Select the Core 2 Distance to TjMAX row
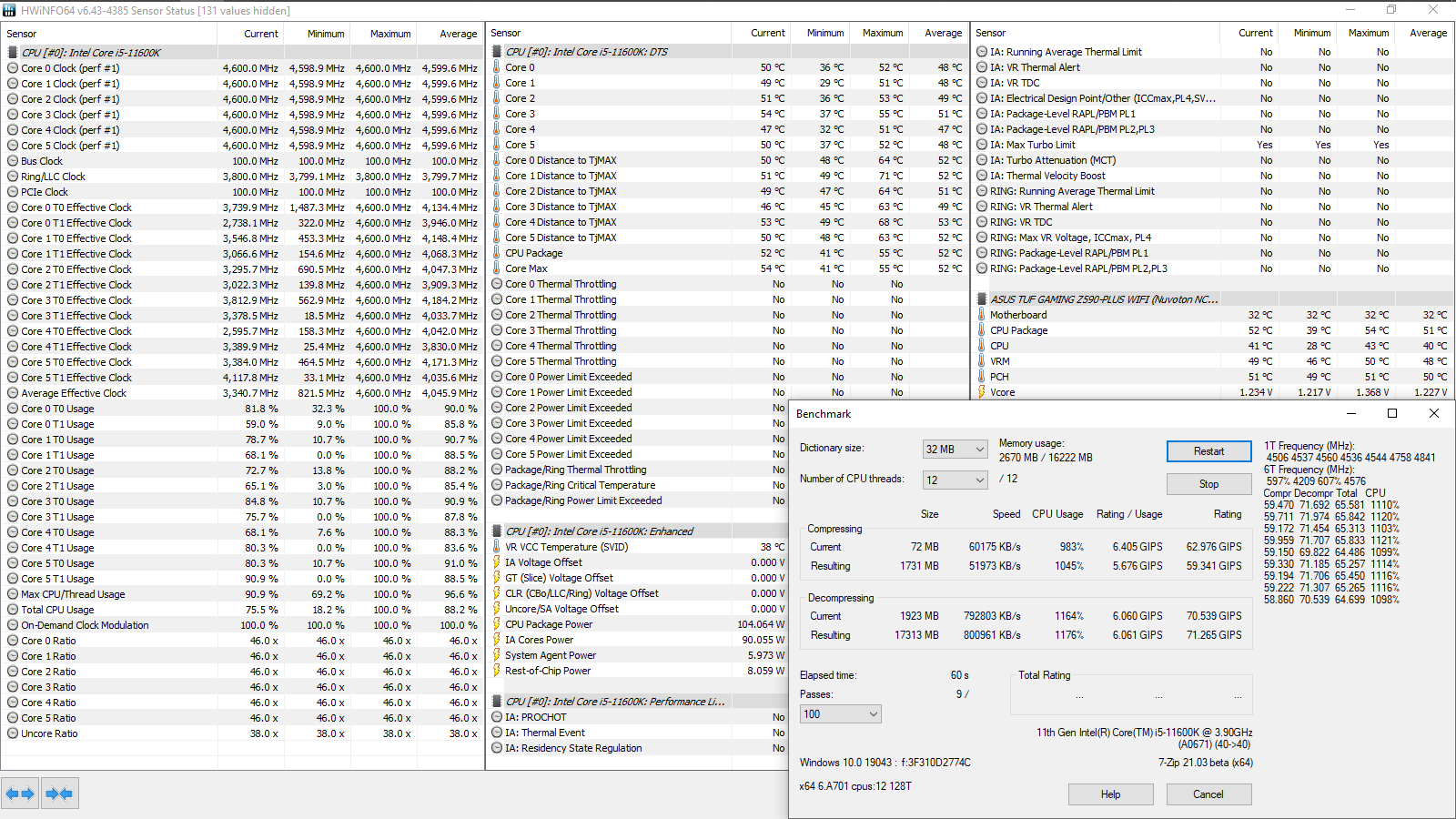 (728, 191)
